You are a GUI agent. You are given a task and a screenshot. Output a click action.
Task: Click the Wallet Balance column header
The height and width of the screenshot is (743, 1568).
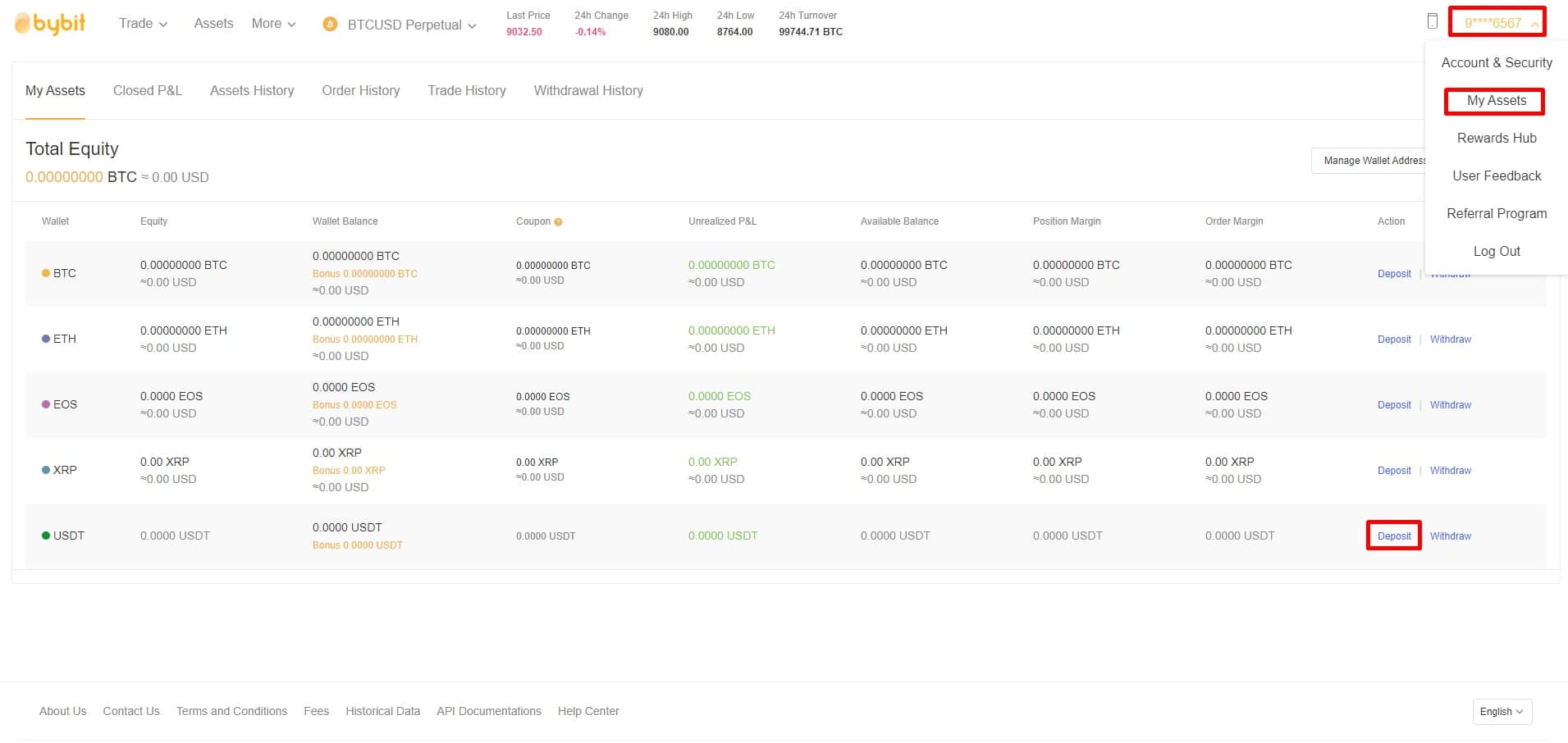[x=345, y=221]
